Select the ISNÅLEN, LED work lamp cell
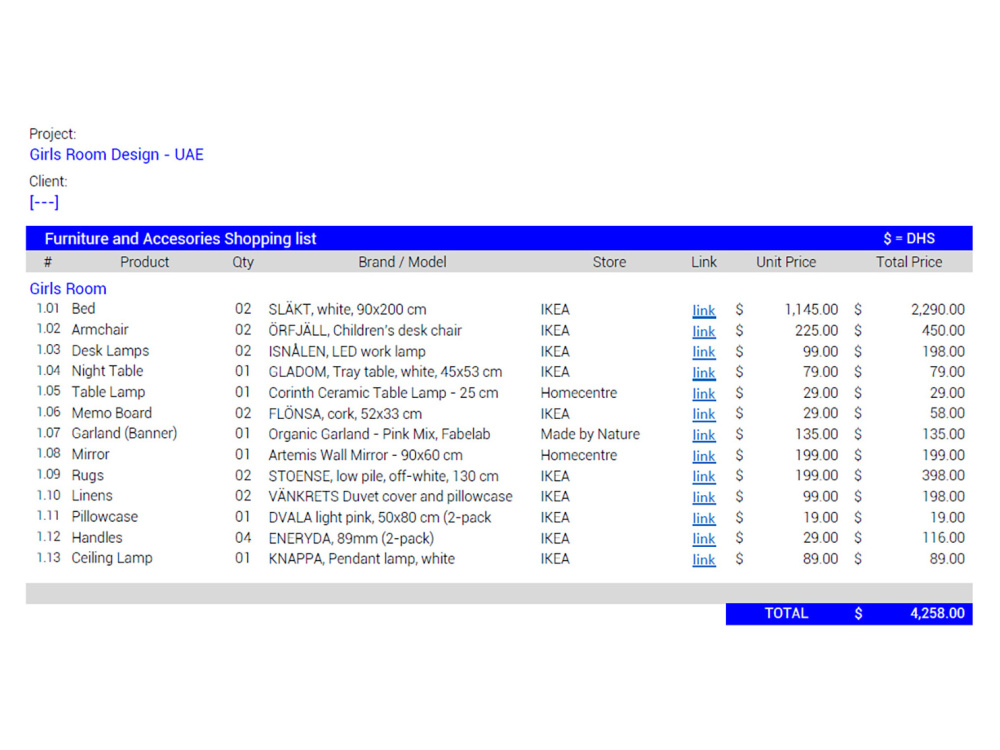Image resolution: width=1000 pixels, height=750 pixels. click(x=346, y=351)
